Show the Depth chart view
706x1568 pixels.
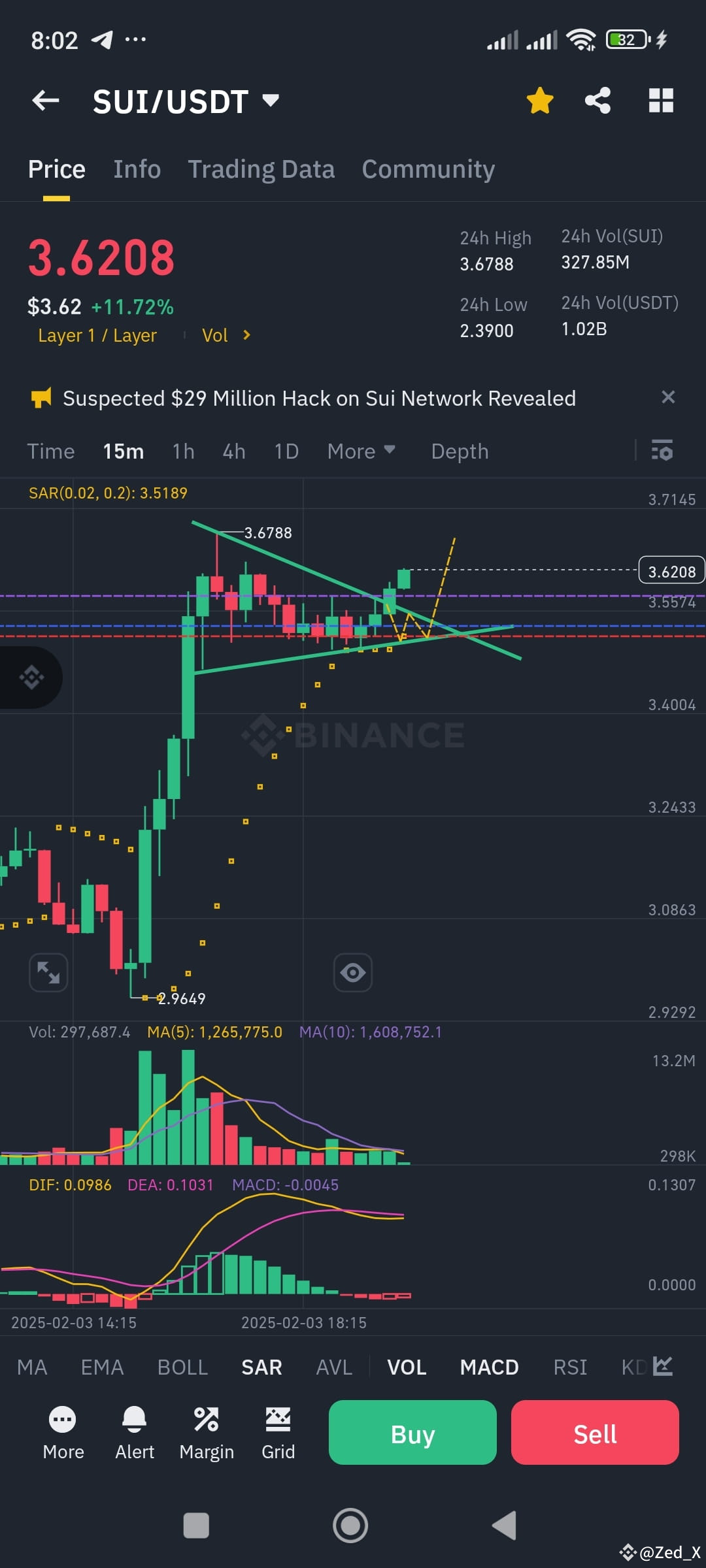click(460, 451)
